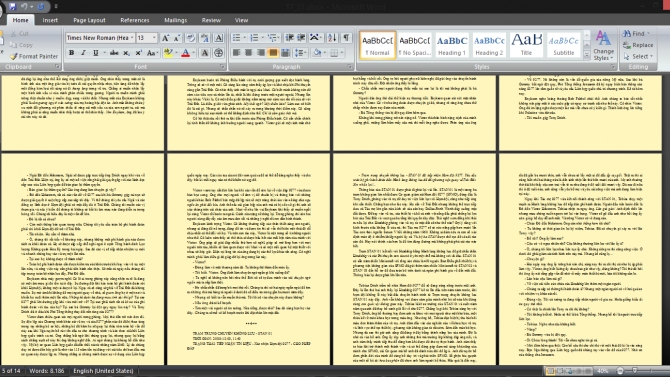Decrease paragraph indent
The image size is (670, 377).
289,38
